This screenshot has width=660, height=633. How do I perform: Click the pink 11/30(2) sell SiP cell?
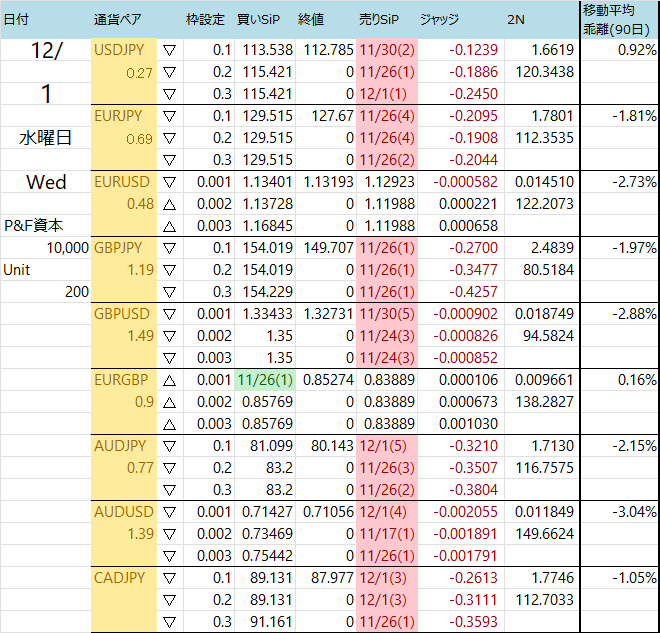click(x=387, y=50)
